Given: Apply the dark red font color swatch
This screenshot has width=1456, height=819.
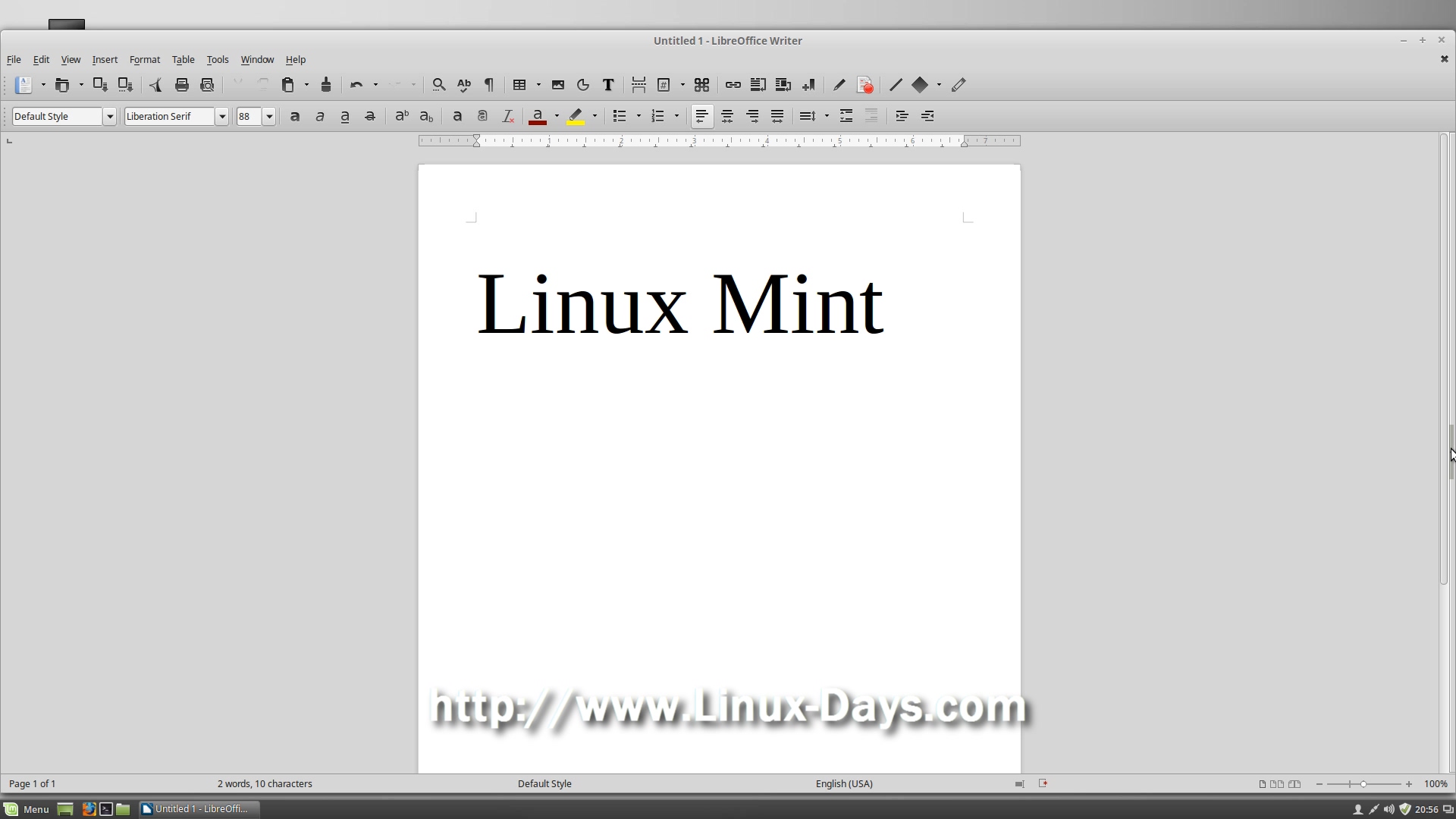Looking at the screenshot, I should click(x=538, y=116).
